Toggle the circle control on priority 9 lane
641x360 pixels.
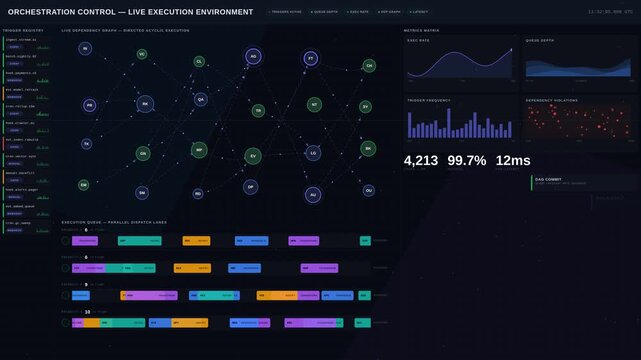point(65,295)
